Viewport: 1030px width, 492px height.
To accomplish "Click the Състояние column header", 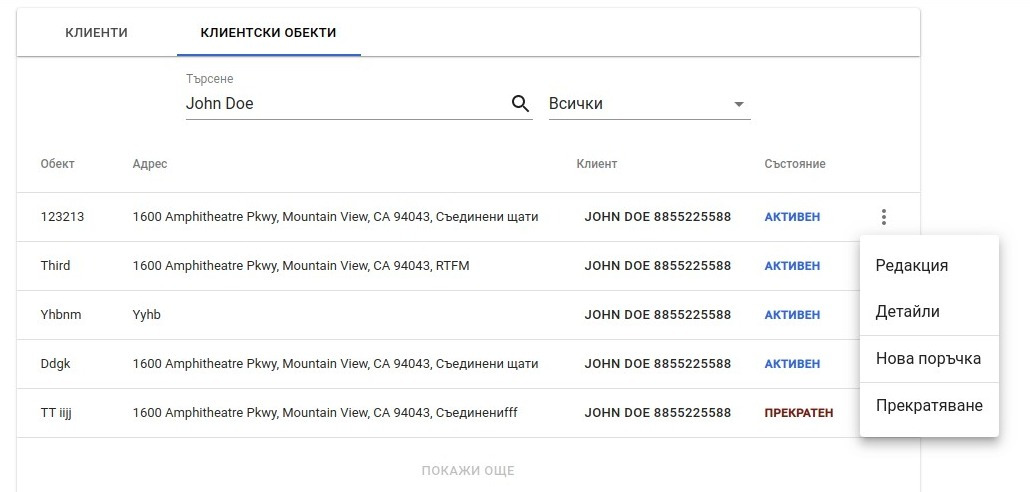I will tap(795, 164).
